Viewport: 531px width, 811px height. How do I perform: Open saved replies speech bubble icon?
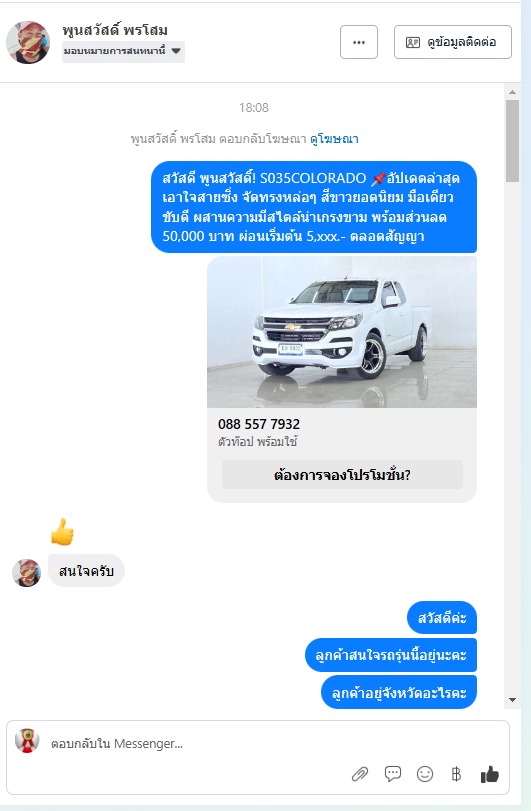[x=393, y=774]
